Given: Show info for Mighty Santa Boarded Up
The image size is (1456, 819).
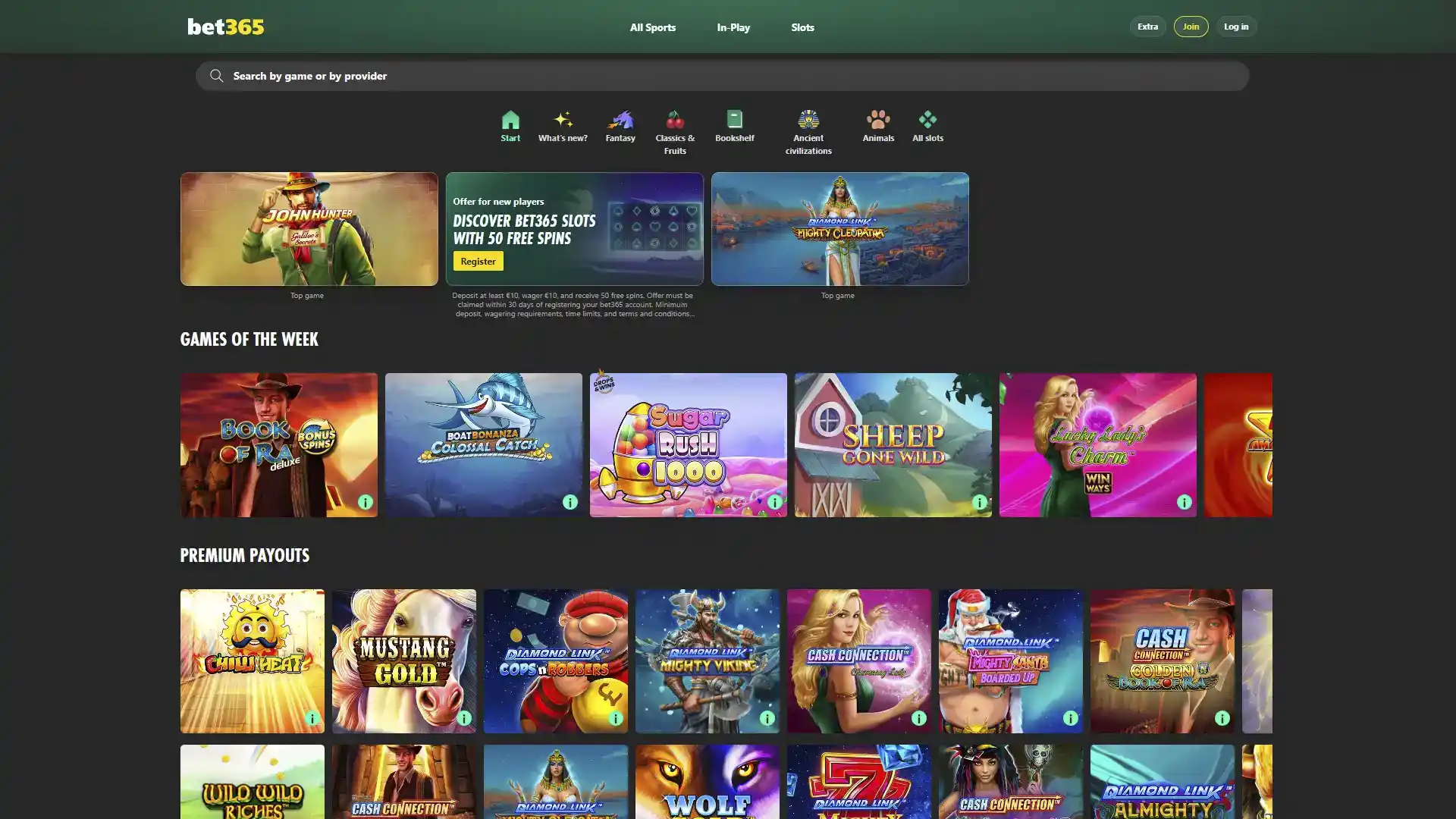Looking at the screenshot, I should (x=1071, y=718).
